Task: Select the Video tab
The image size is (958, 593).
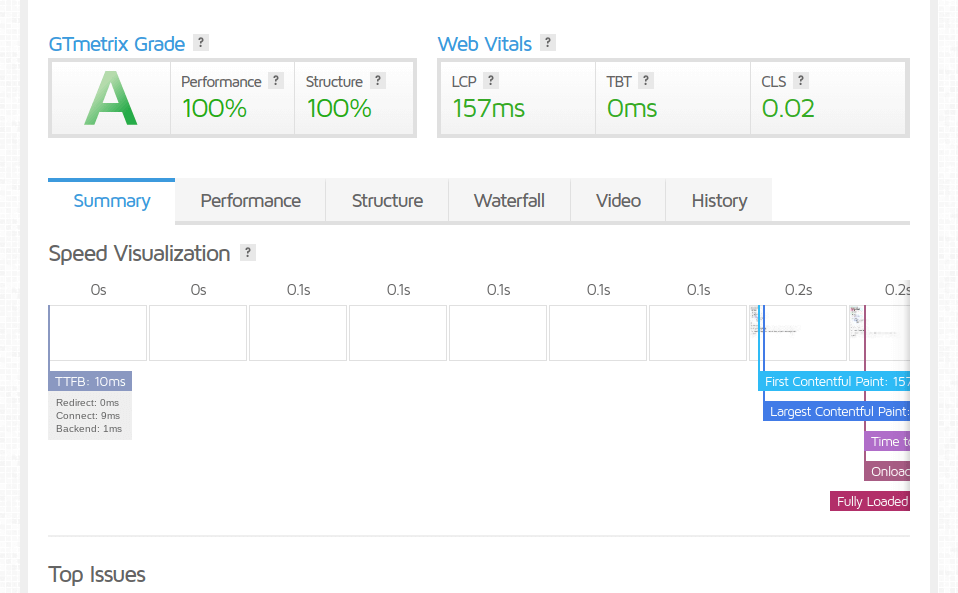Action: click(618, 201)
